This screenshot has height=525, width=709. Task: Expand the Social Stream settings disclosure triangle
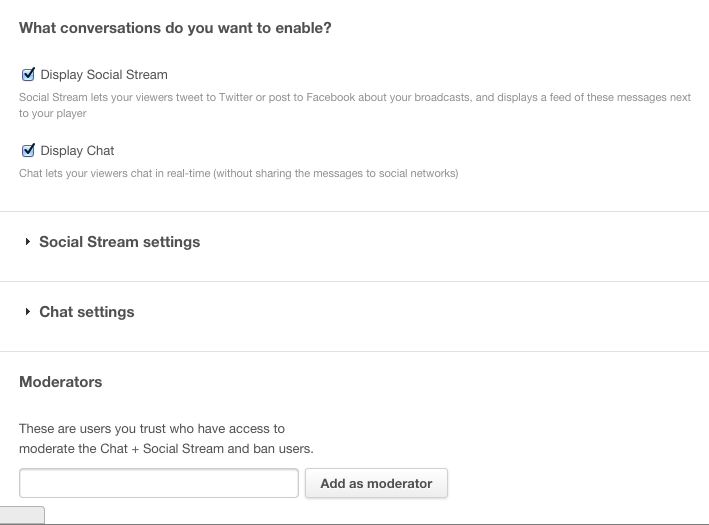pyautogui.click(x=28, y=242)
